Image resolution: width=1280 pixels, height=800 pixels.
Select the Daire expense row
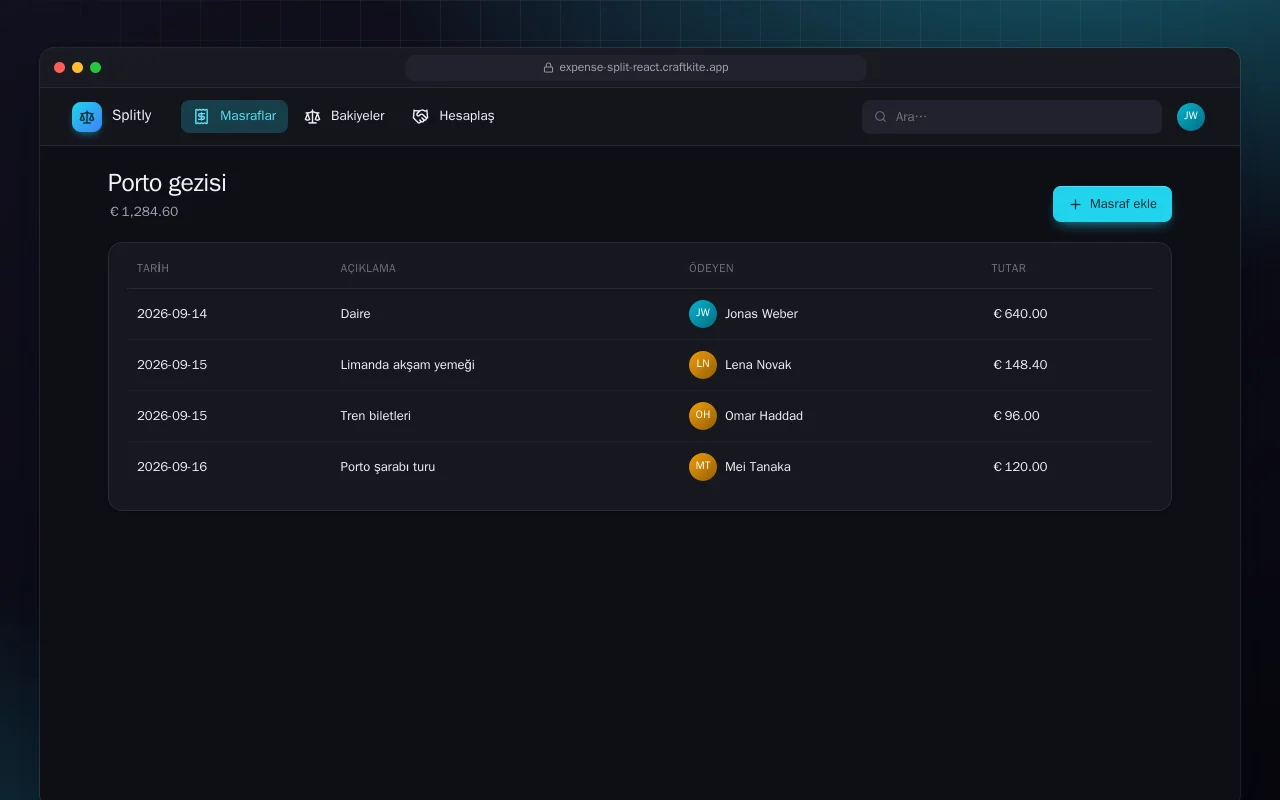640,314
